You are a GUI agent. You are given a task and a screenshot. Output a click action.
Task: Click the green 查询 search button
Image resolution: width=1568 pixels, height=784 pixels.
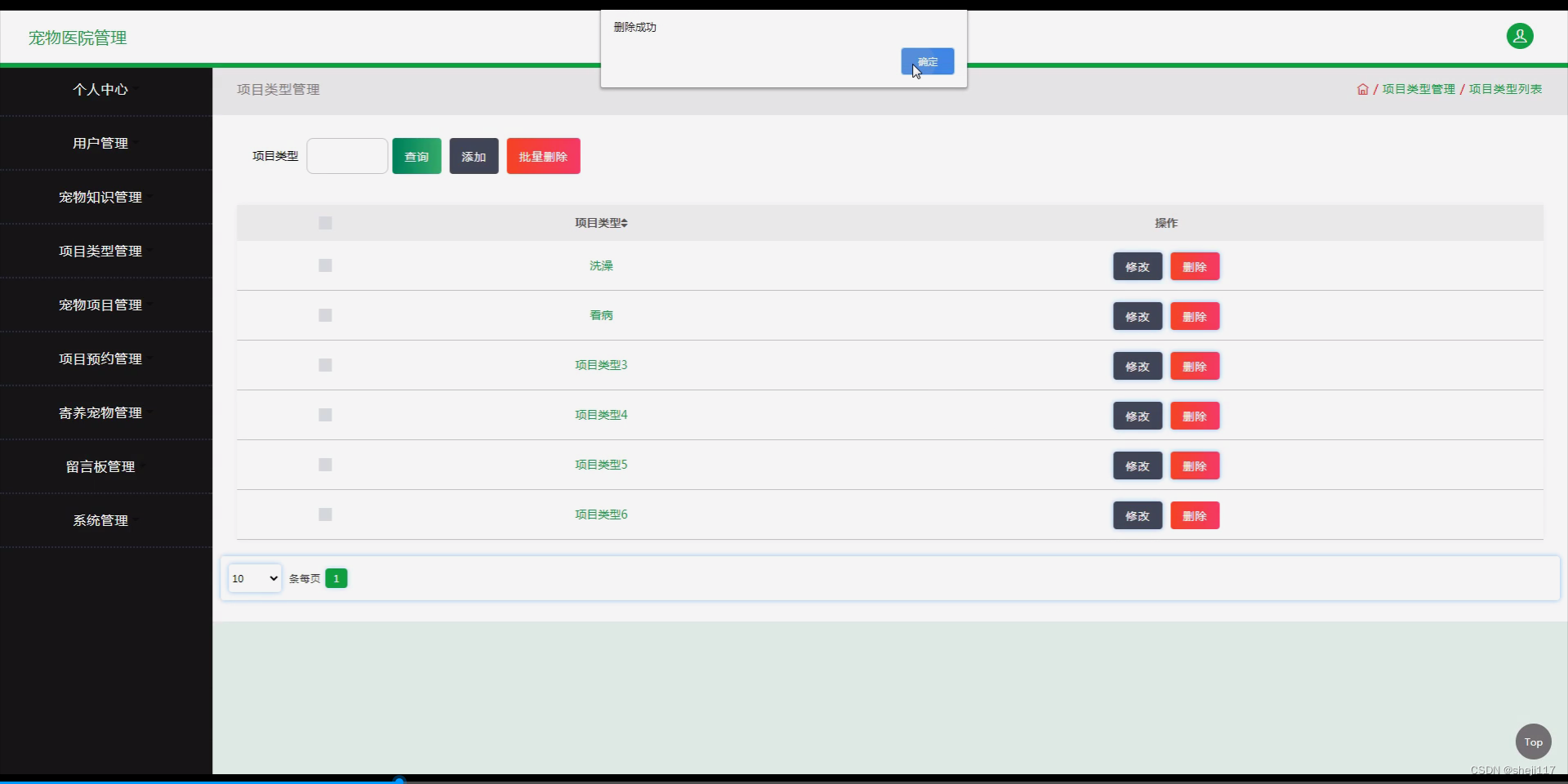tap(416, 156)
